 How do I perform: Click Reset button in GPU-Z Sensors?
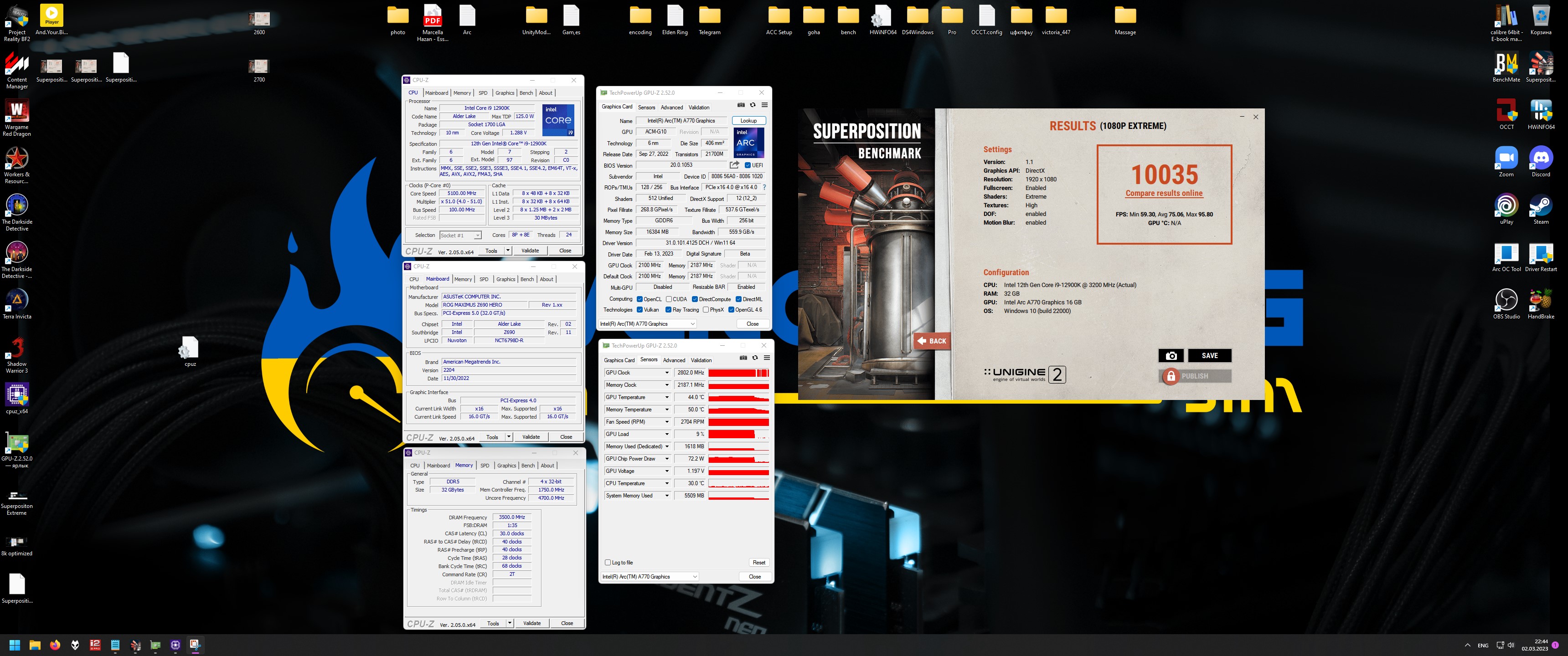click(758, 562)
